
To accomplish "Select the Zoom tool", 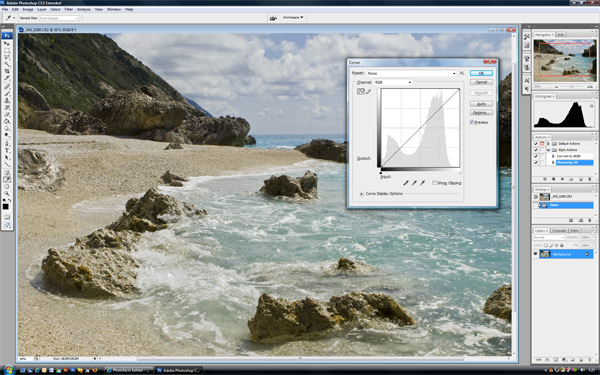I will [x=7, y=193].
